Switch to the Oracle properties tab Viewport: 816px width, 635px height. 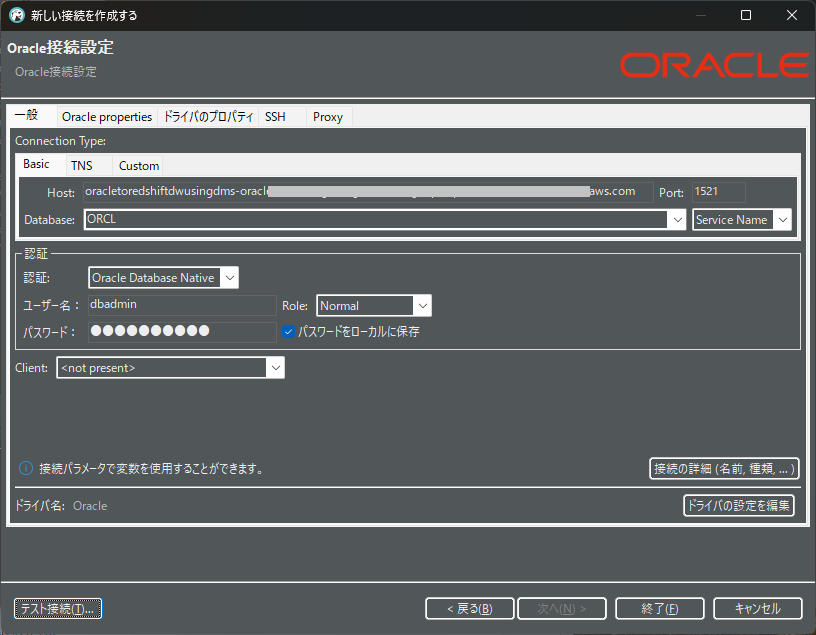107,117
